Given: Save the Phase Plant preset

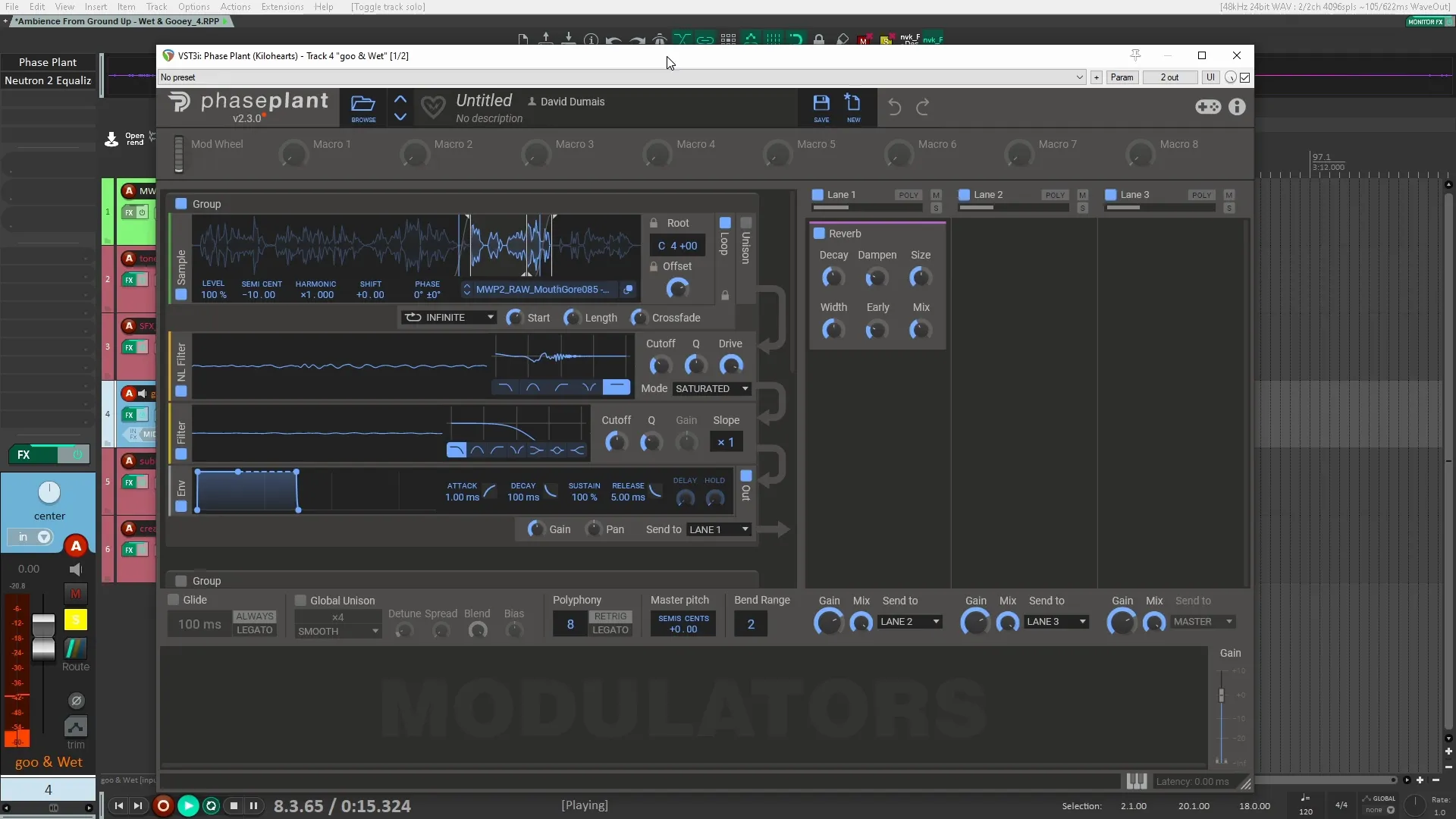Looking at the screenshot, I should tap(821, 108).
